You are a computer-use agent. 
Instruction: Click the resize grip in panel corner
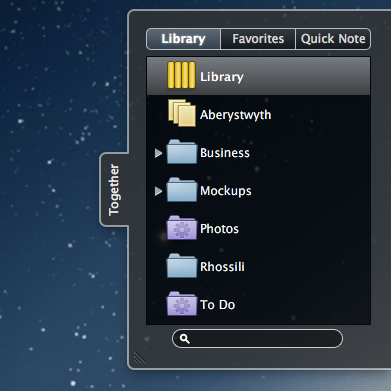click(139, 358)
